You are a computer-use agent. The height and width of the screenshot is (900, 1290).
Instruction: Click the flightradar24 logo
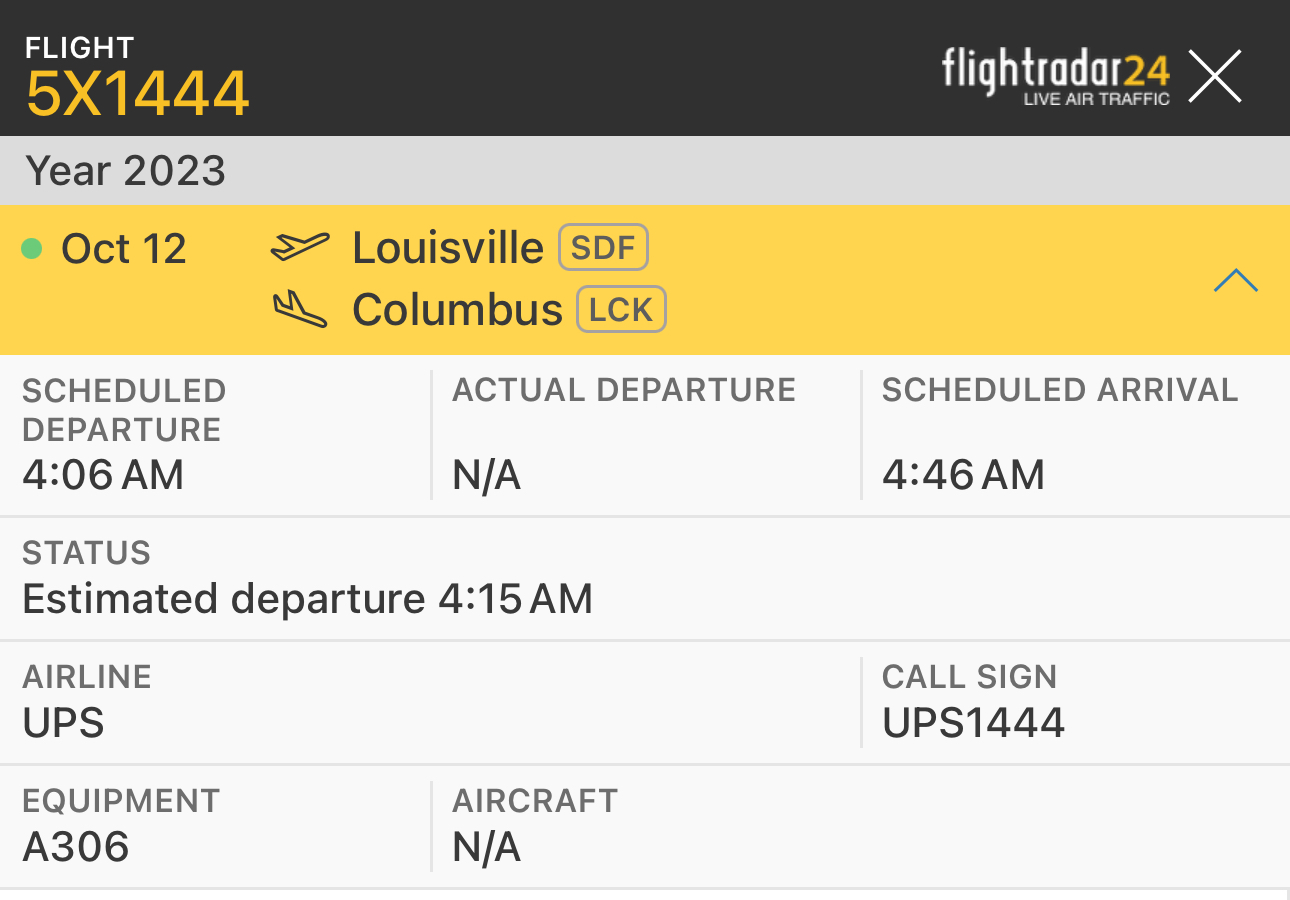tap(1056, 76)
